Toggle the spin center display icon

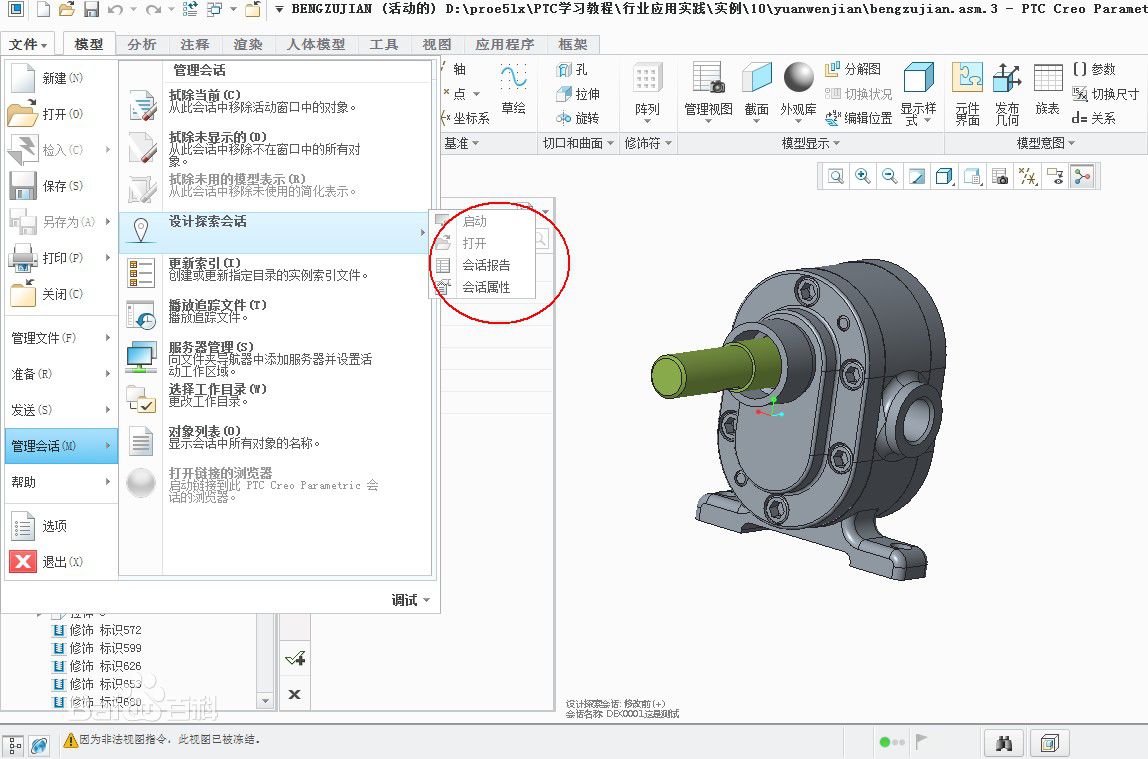[x=1081, y=177]
